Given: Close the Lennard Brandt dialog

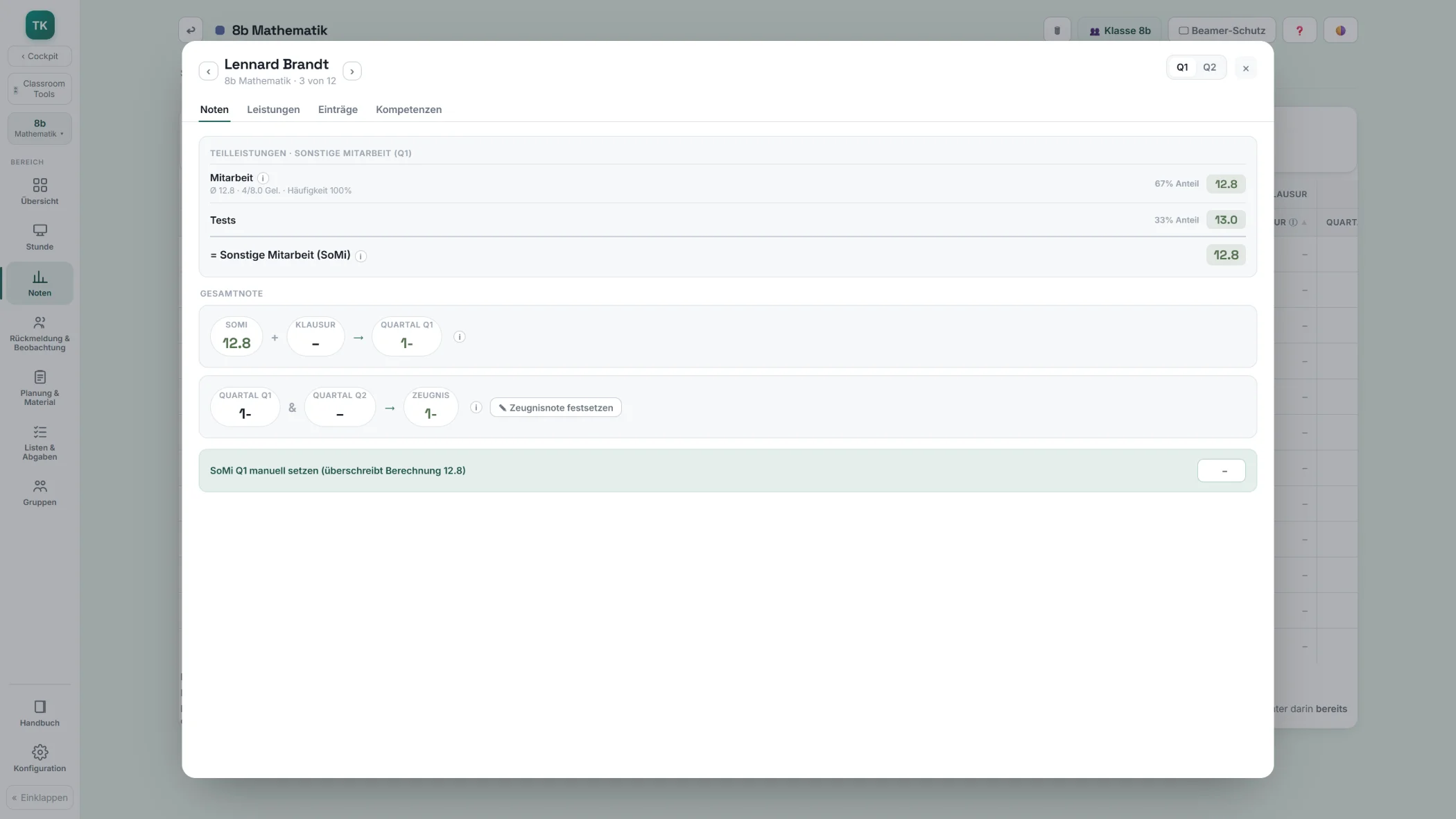Looking at the screenshot, I should click(x=1245, y=68).
